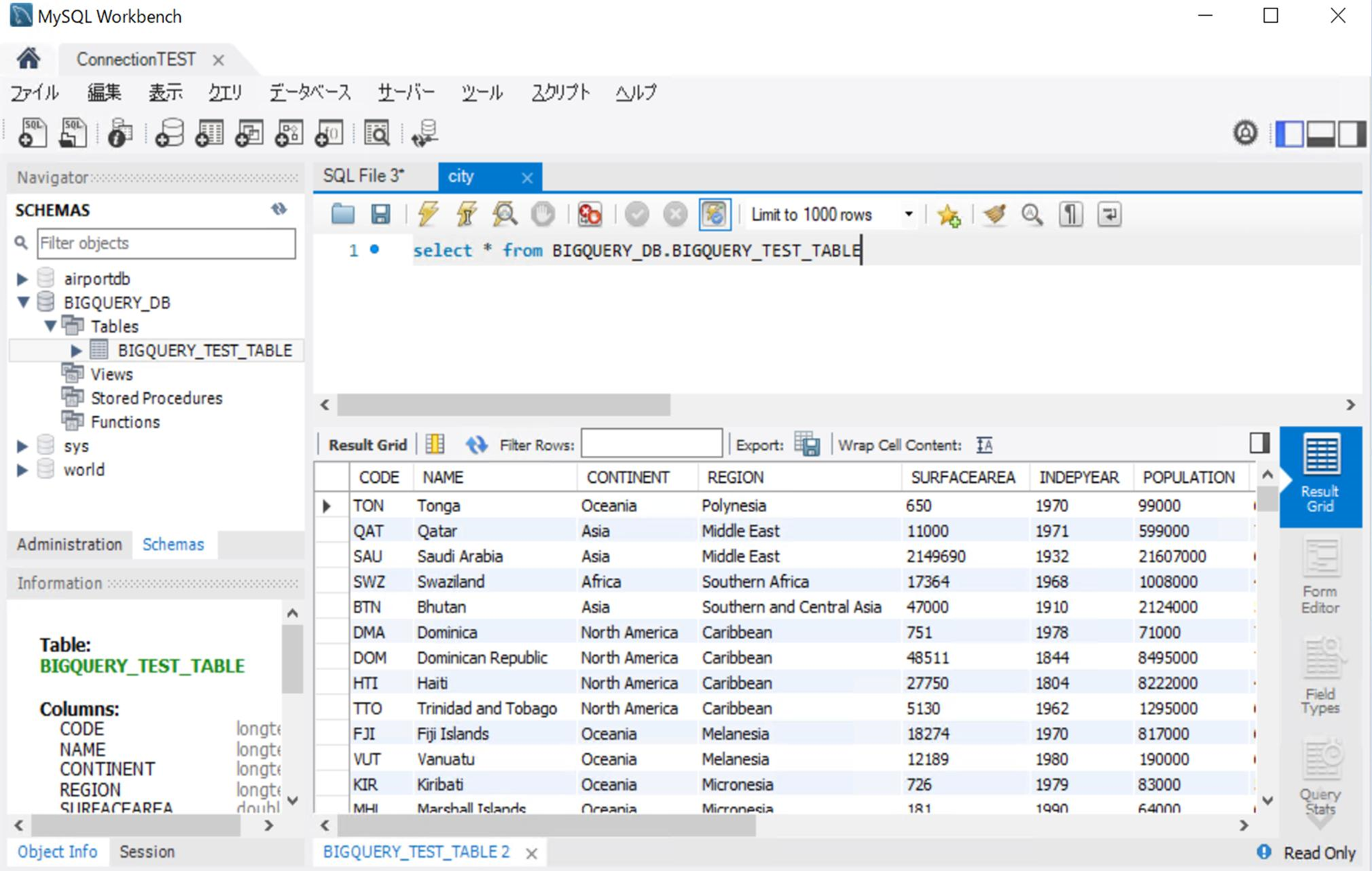Toggle wrap cell content in results

(x=984, y=445)
